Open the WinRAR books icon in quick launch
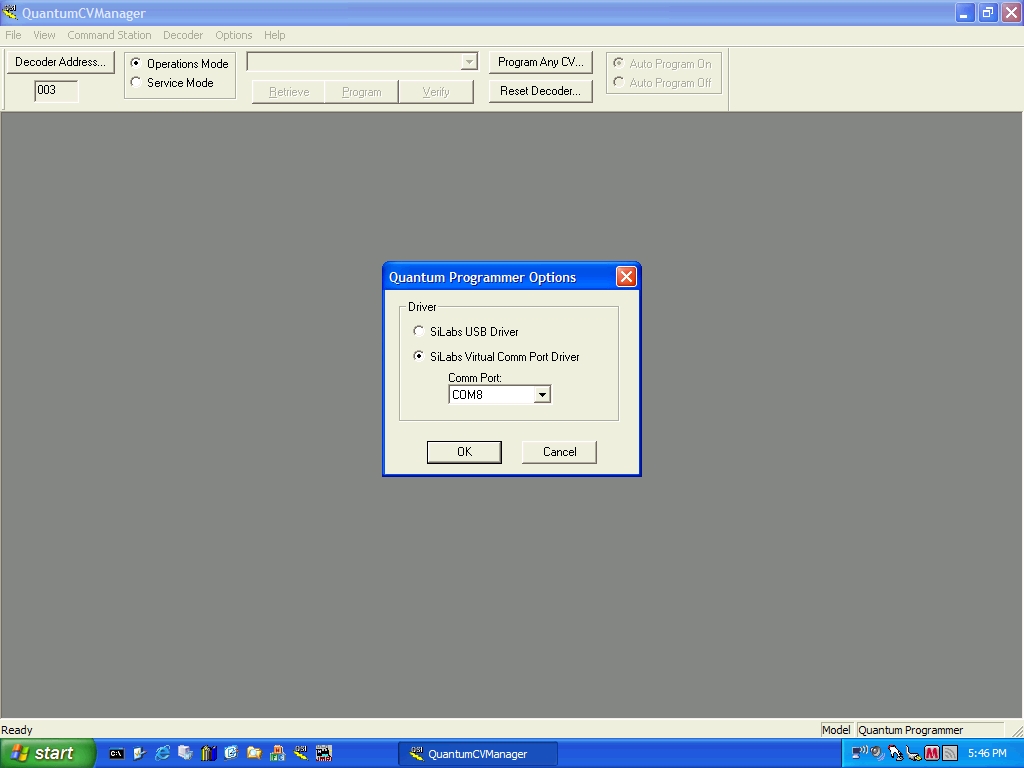 coord(208,753)
